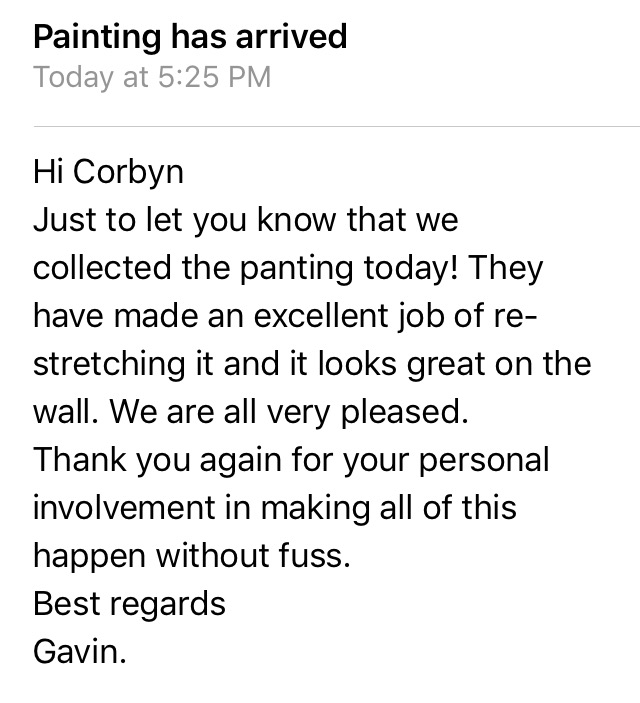Click the word 'collected' in the message
Viewport: 640px width, 703px height.
pos(102,268)
